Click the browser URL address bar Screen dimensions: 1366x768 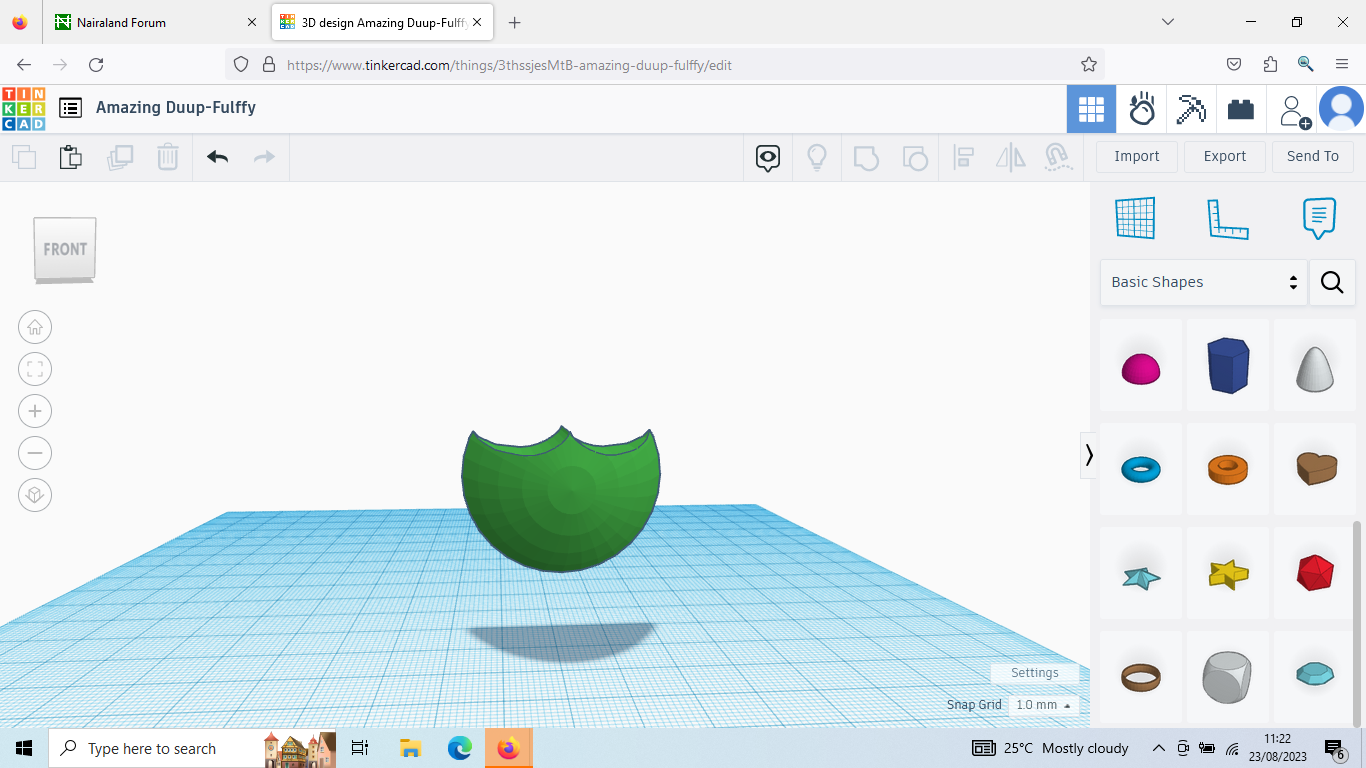point(664,65)
